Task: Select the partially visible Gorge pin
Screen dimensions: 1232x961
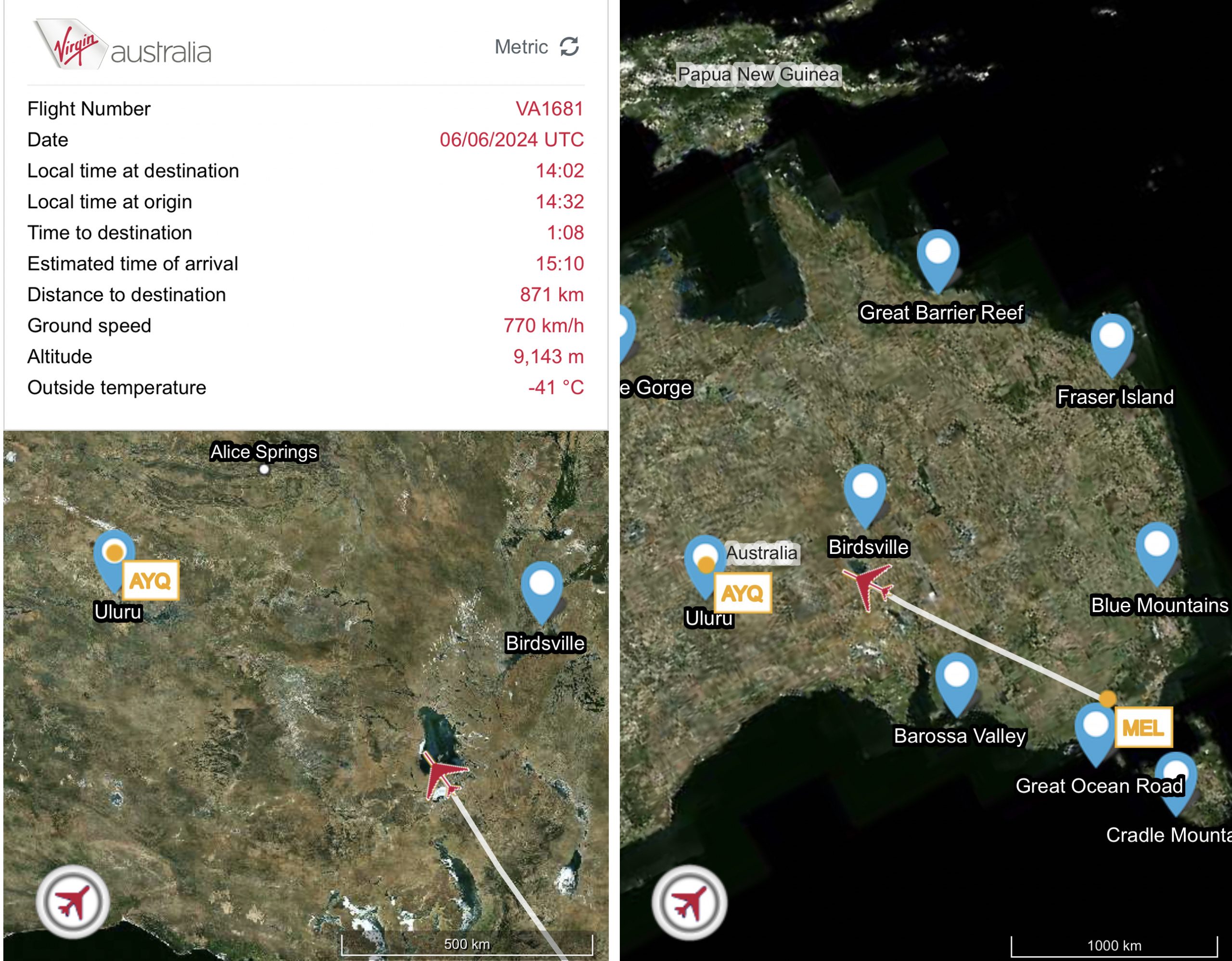Action: [x=627, y=334]
